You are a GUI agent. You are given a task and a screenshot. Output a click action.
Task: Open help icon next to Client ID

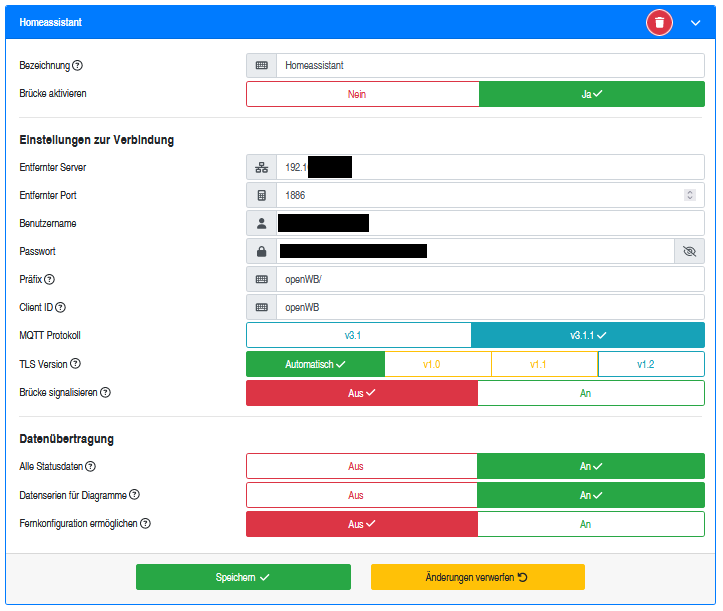pos(60,308)
